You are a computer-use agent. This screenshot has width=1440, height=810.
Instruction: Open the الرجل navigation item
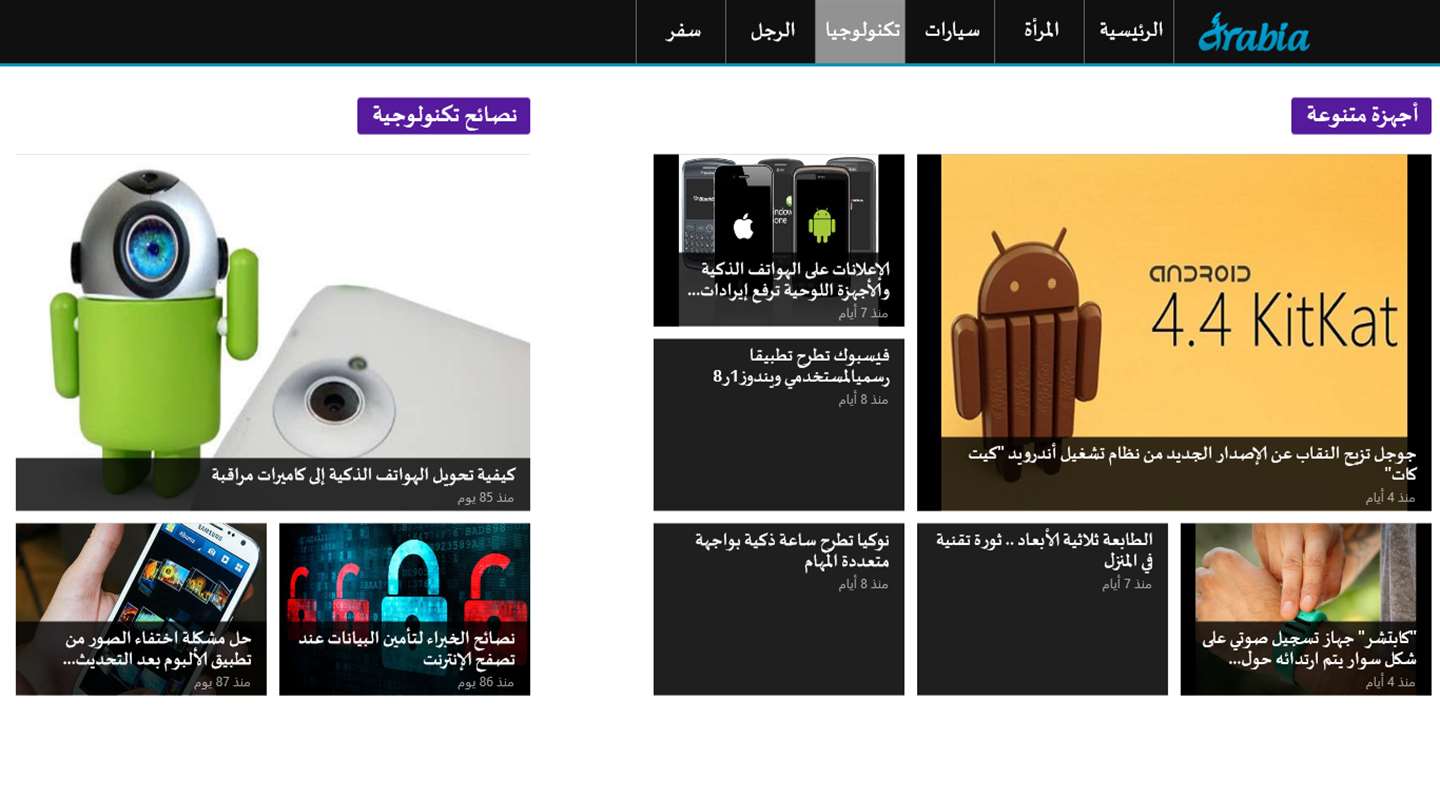coord(771,31)
